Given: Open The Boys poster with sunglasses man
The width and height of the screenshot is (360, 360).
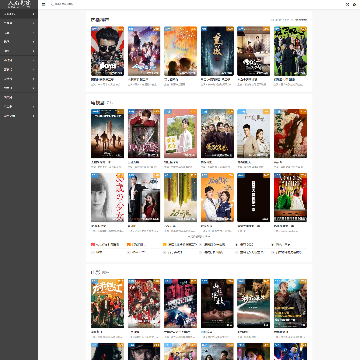Looking at the screenshot, I should pyautogui.click(x=107, y=51).
